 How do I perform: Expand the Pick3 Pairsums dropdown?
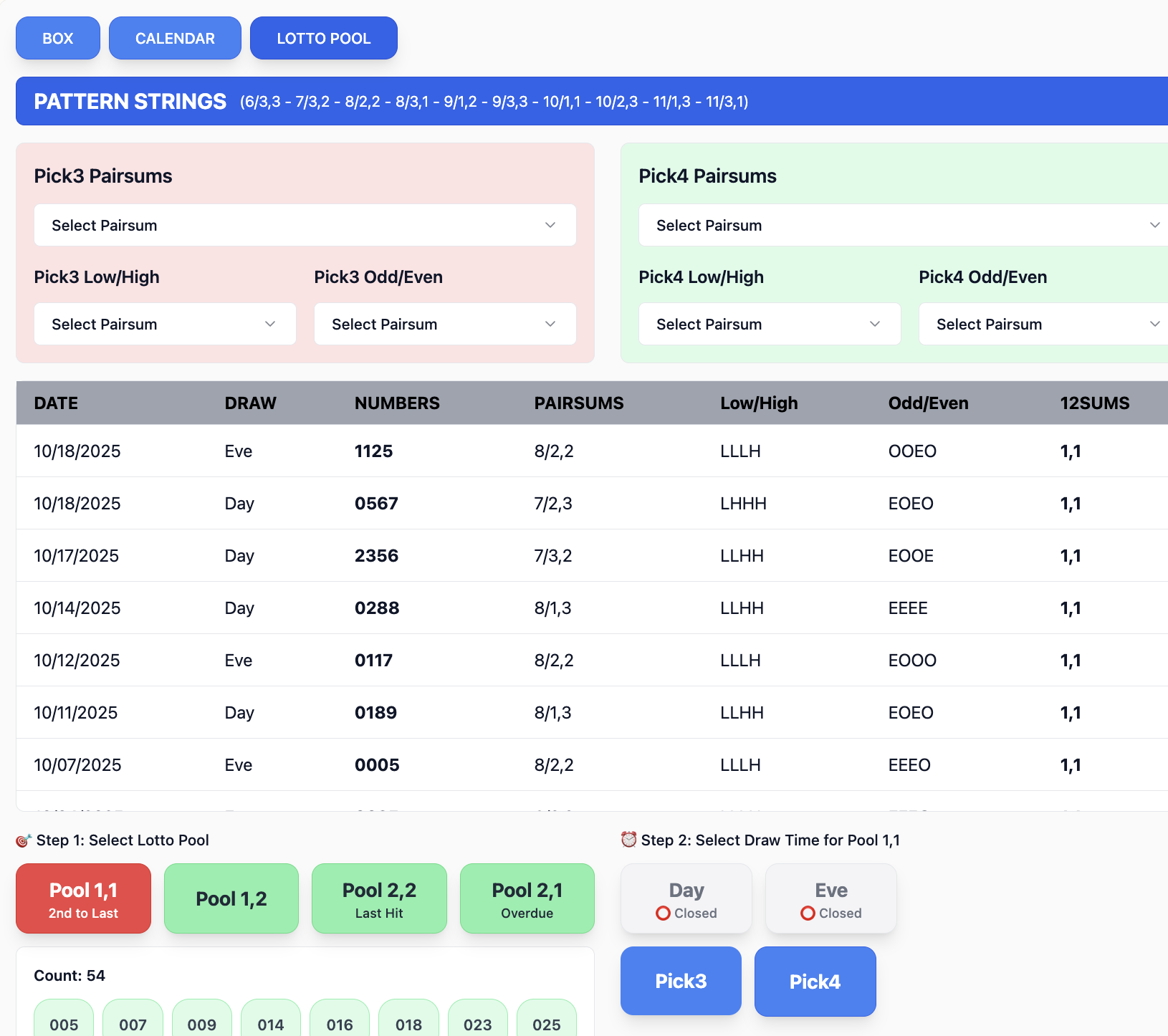tap(305, 225)
